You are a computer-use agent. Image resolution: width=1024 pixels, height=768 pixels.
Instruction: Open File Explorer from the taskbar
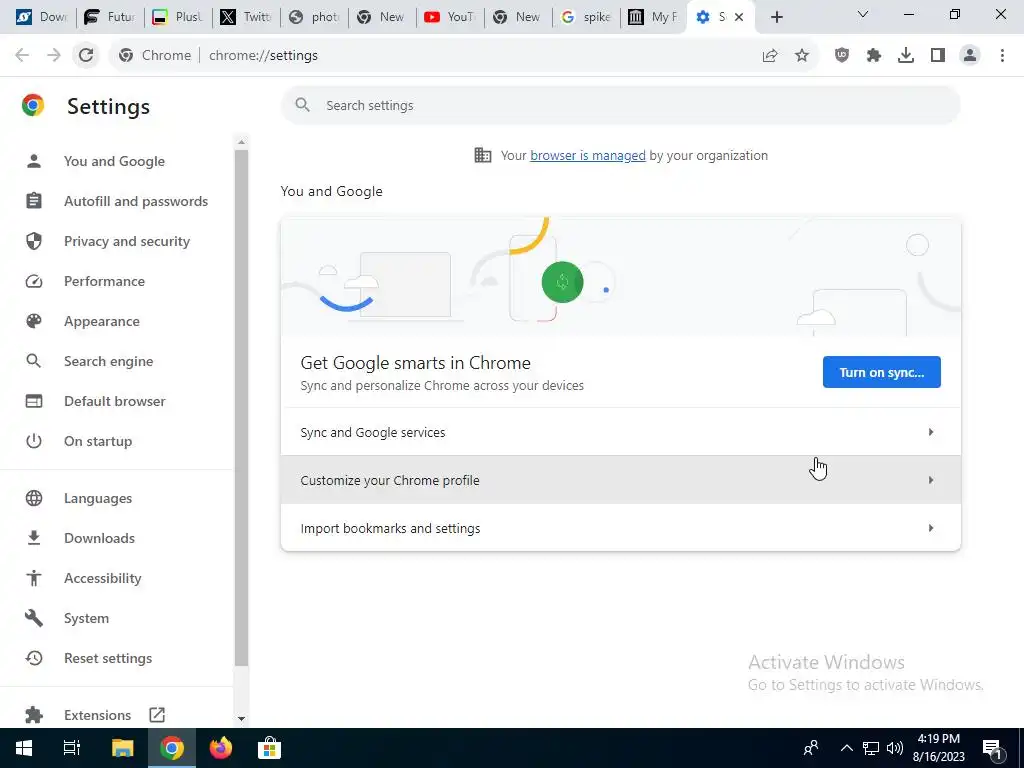tap(122, 748)
